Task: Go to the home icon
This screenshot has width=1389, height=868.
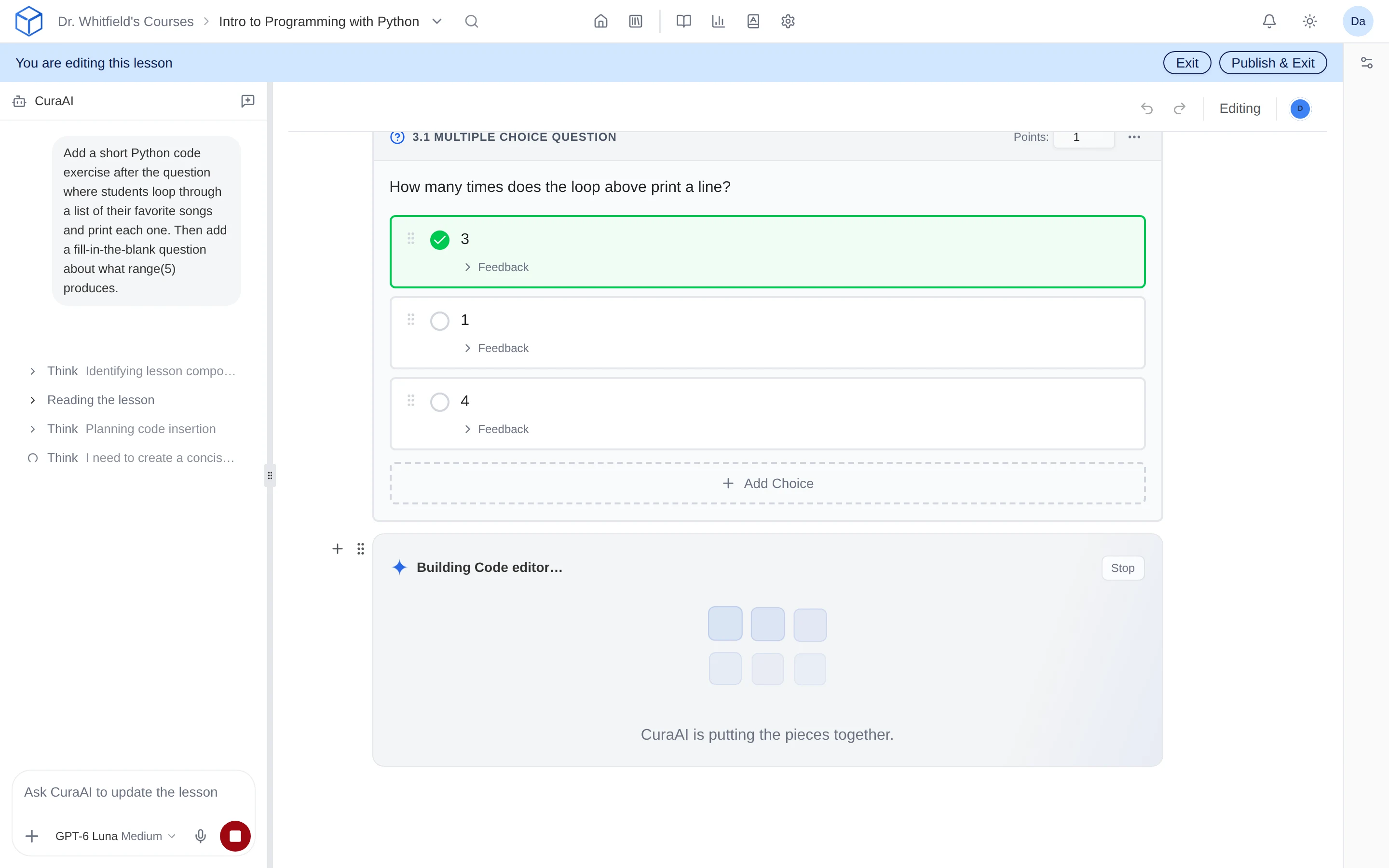Action: 600,21
